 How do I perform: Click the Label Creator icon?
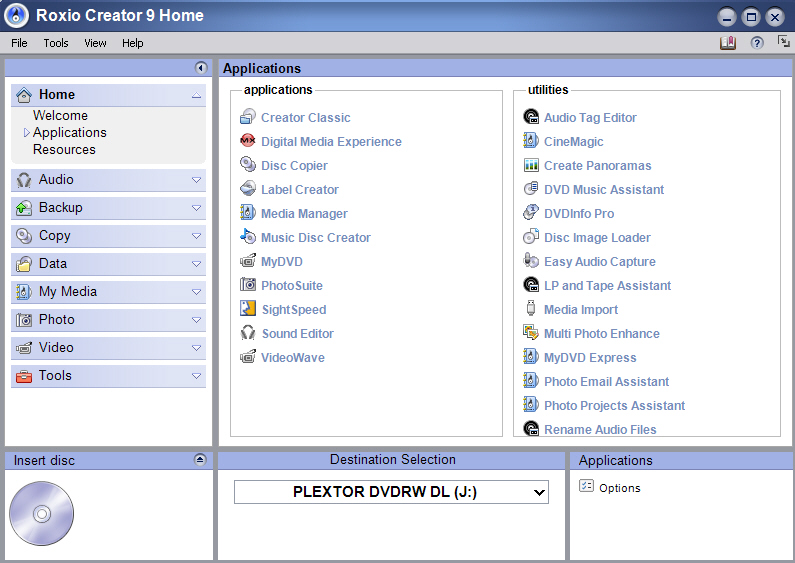247,188
